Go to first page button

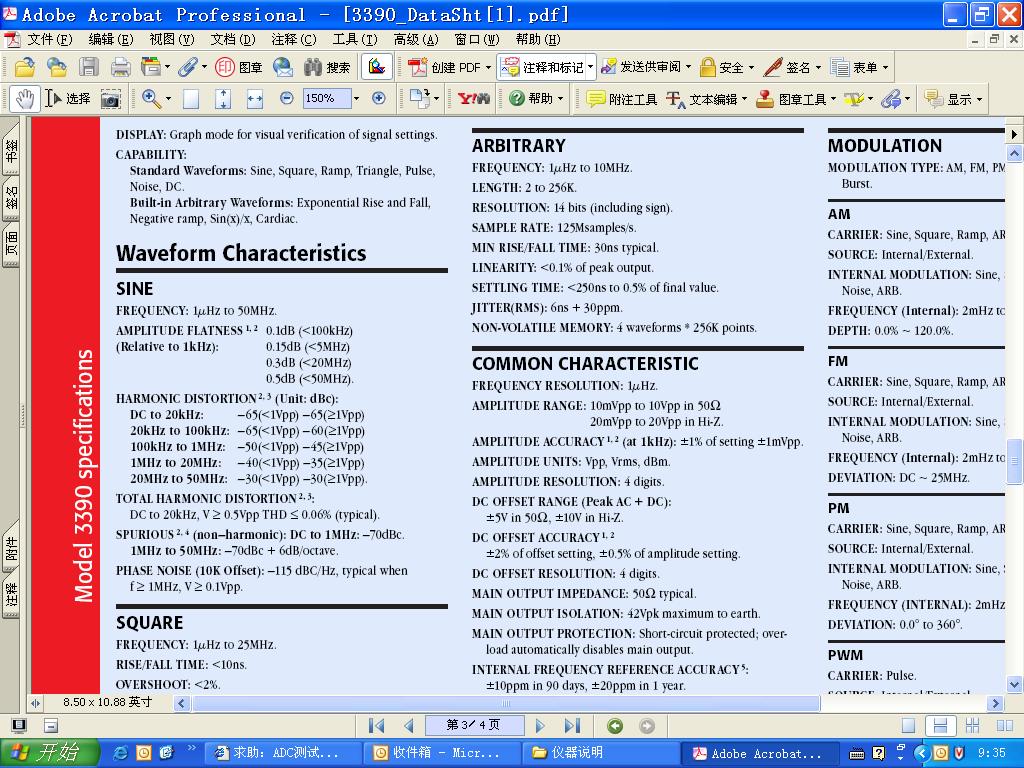376,726
